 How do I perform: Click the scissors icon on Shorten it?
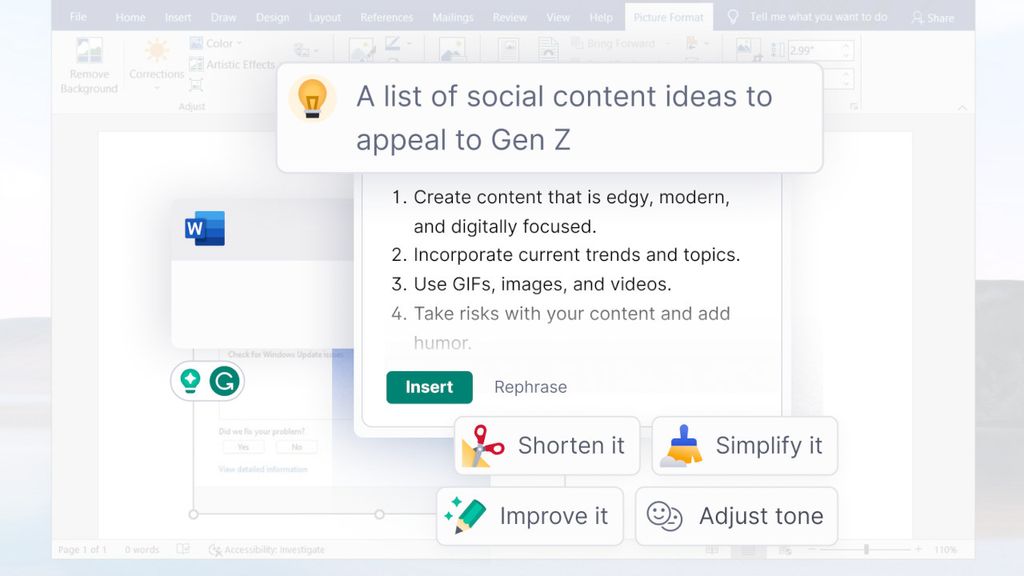[480, 446]
